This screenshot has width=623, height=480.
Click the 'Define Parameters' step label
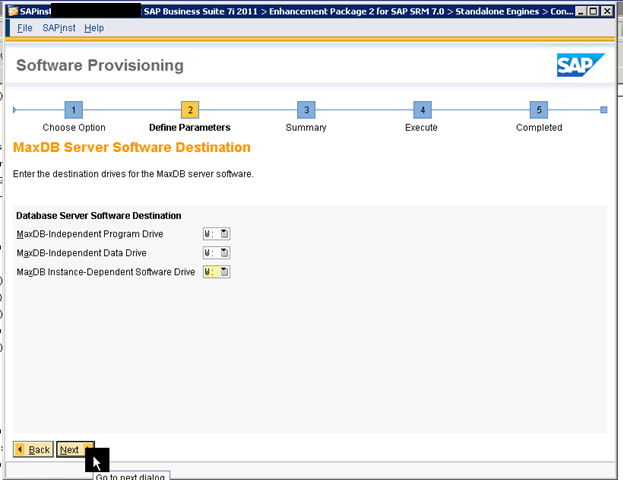(190, 128)
